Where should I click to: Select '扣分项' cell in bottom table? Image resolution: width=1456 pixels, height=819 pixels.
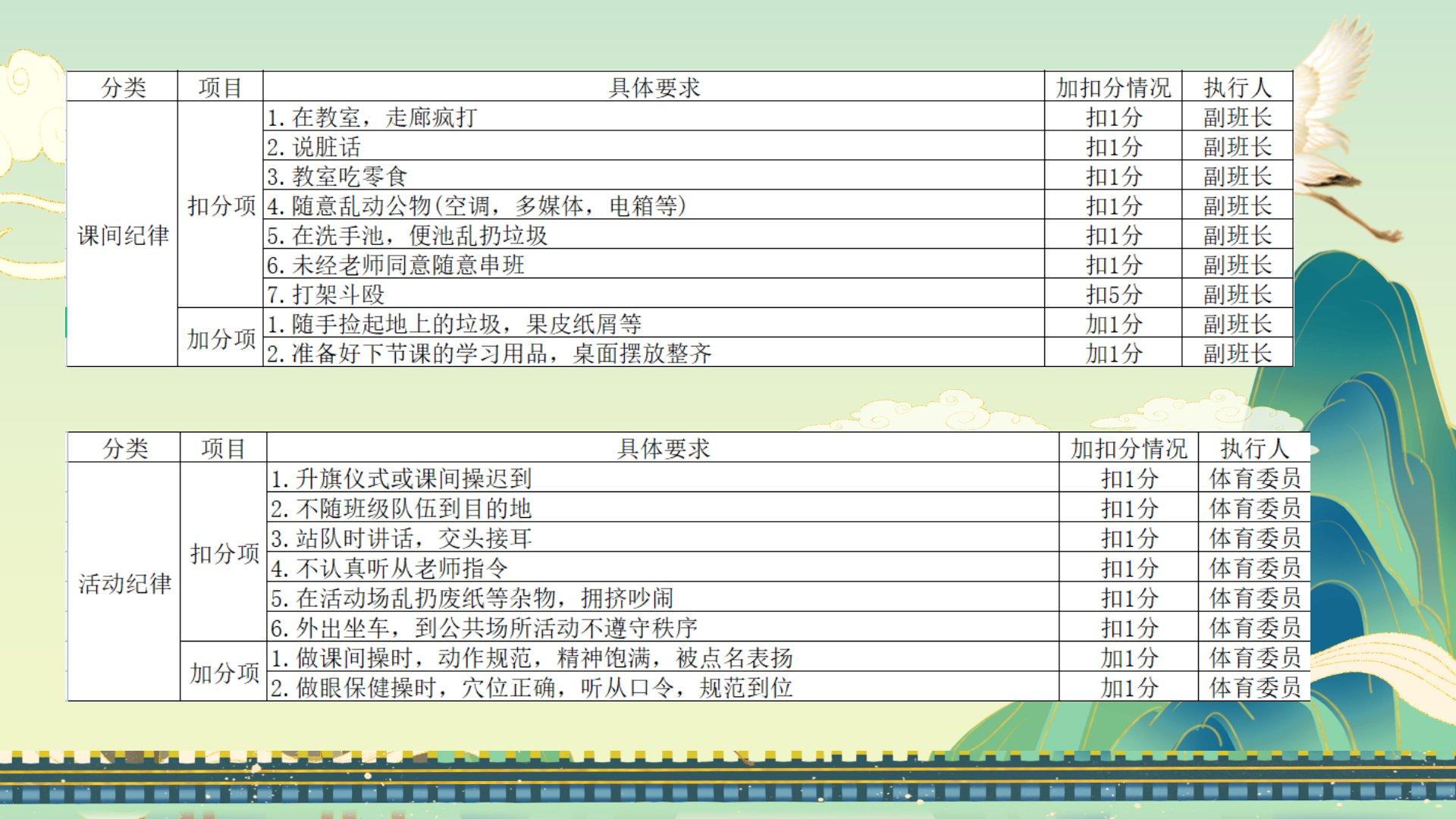tap(224, 553)
